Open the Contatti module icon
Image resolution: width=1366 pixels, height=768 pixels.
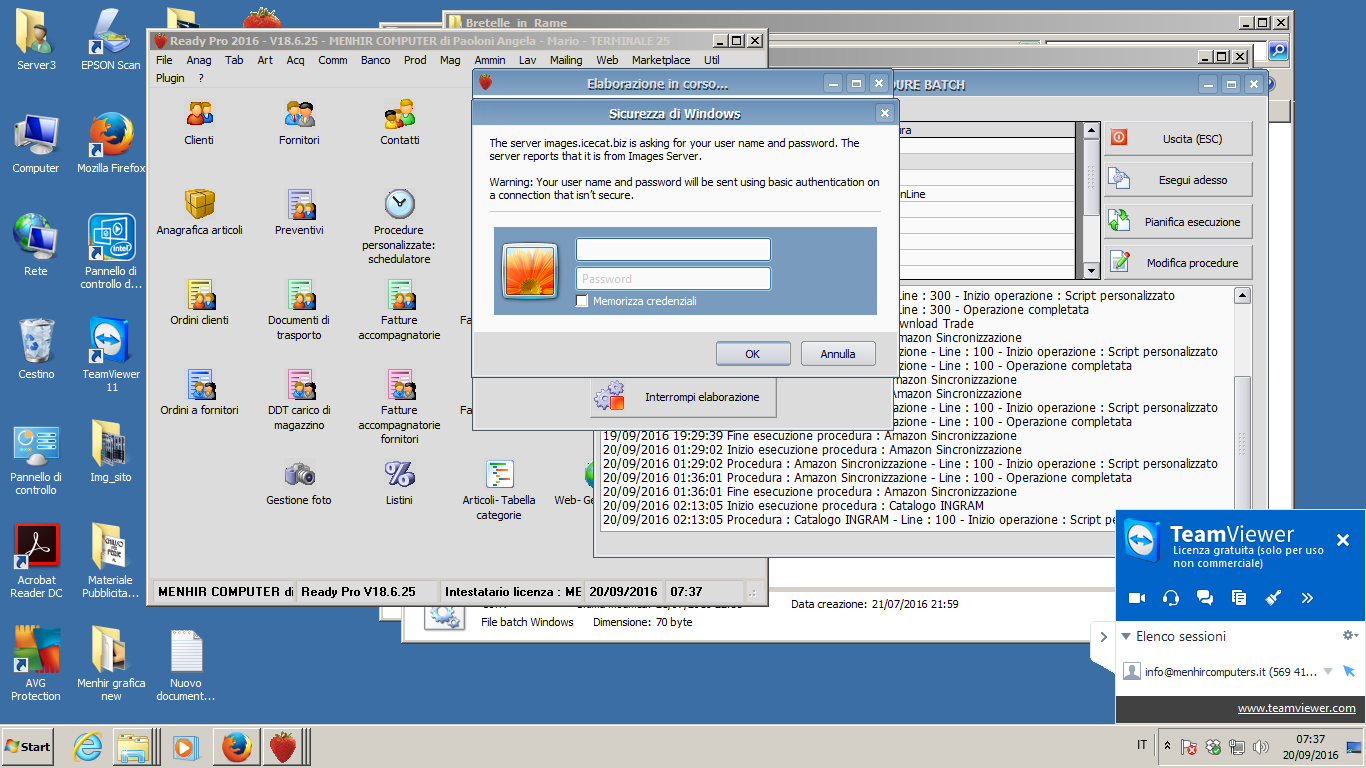[399, 114]
